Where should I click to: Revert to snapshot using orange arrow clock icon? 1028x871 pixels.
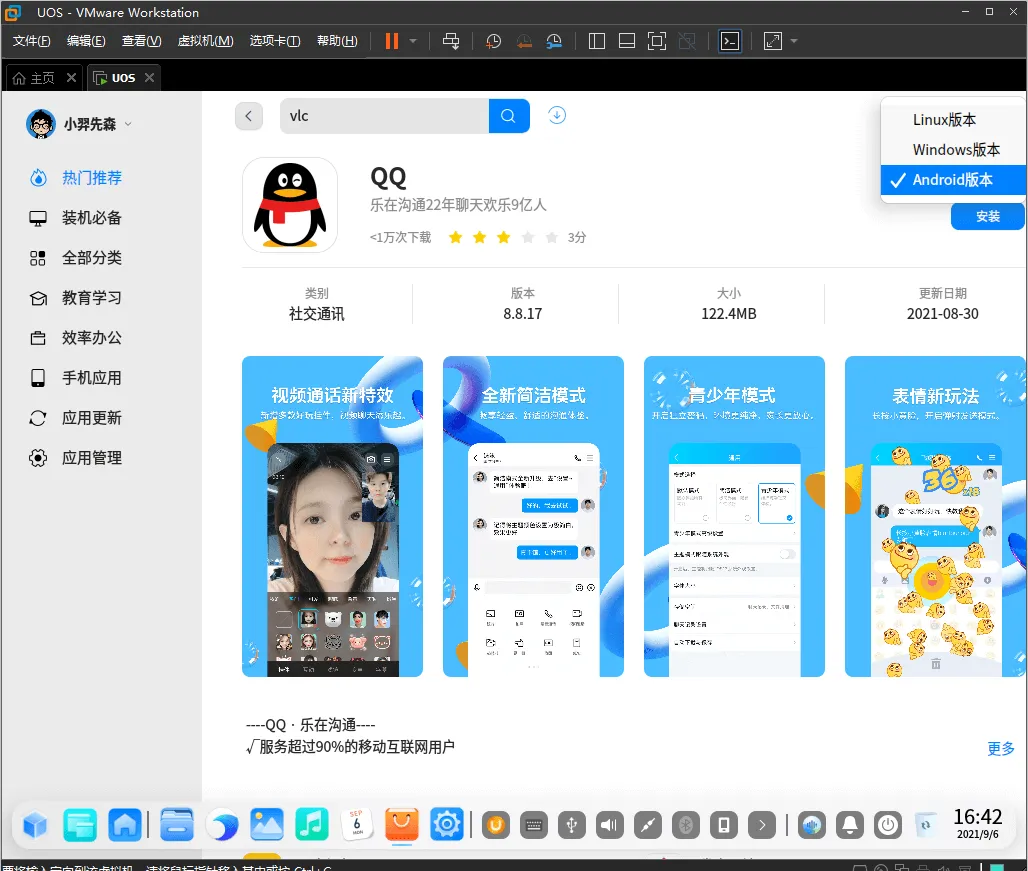pyautogui.click(x=524, y=41)
